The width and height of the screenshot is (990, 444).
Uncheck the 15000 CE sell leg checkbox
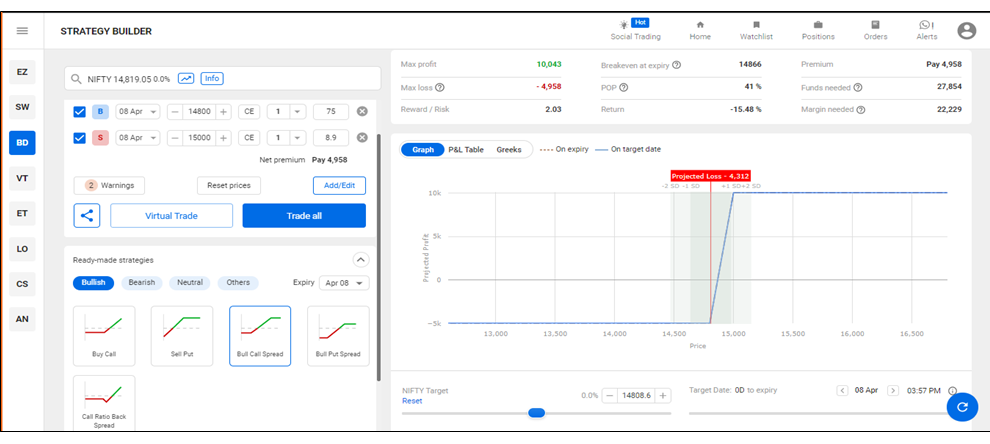[x=80, y=138]
